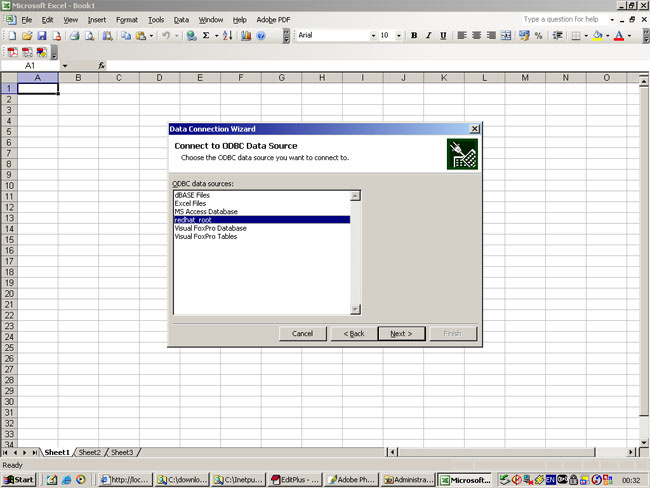Open the Font size dropdown
This screenshot has width=650, height=488.
click(399, 36)
